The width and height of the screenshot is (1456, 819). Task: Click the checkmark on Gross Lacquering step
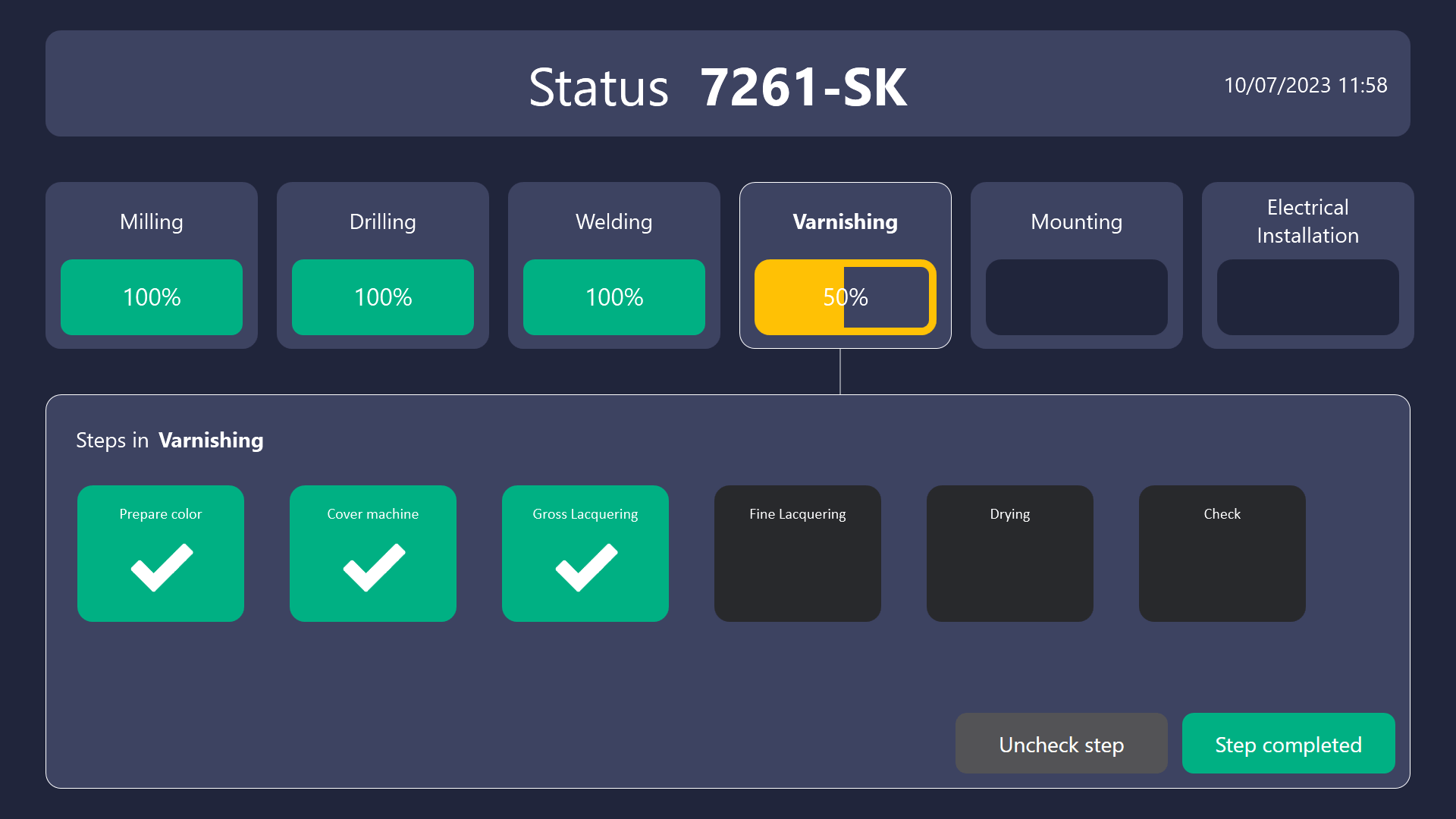[585, 567]
